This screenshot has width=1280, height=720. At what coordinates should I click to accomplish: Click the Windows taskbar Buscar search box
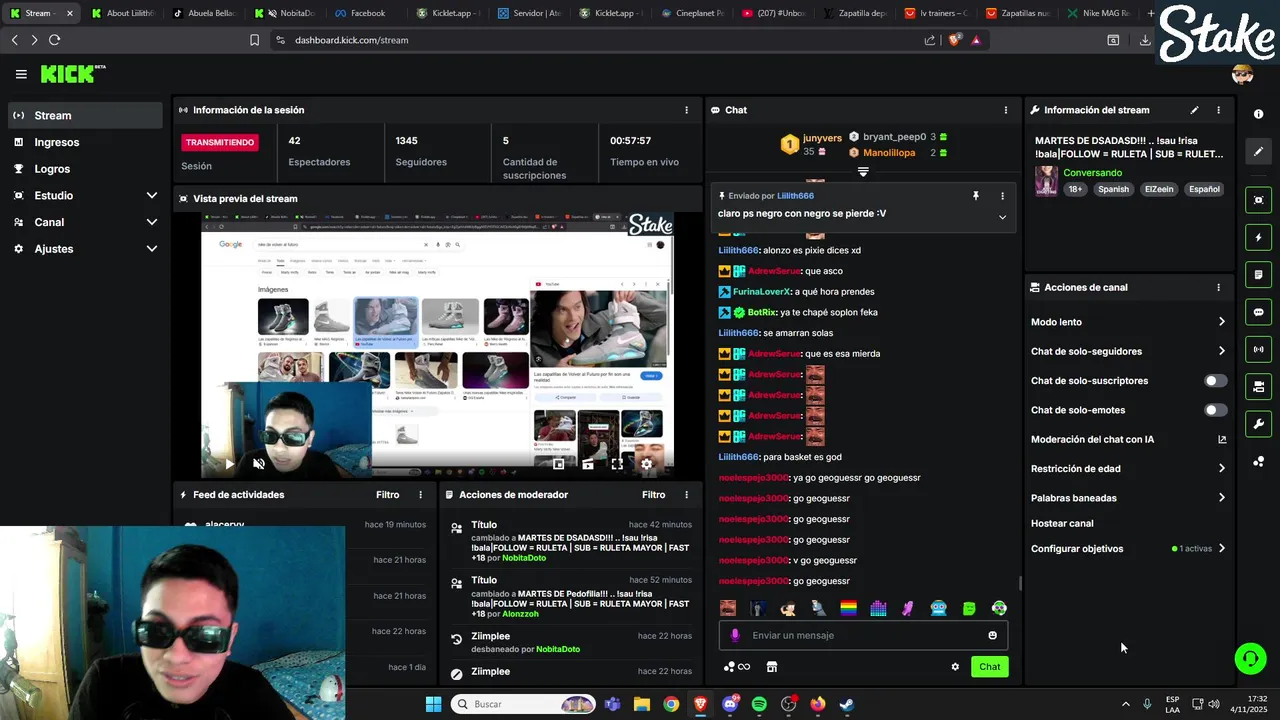[x=523, y=704]
